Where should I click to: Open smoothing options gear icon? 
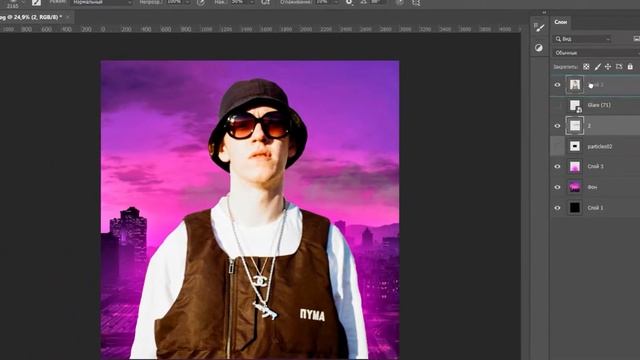[x=349, y=2]
